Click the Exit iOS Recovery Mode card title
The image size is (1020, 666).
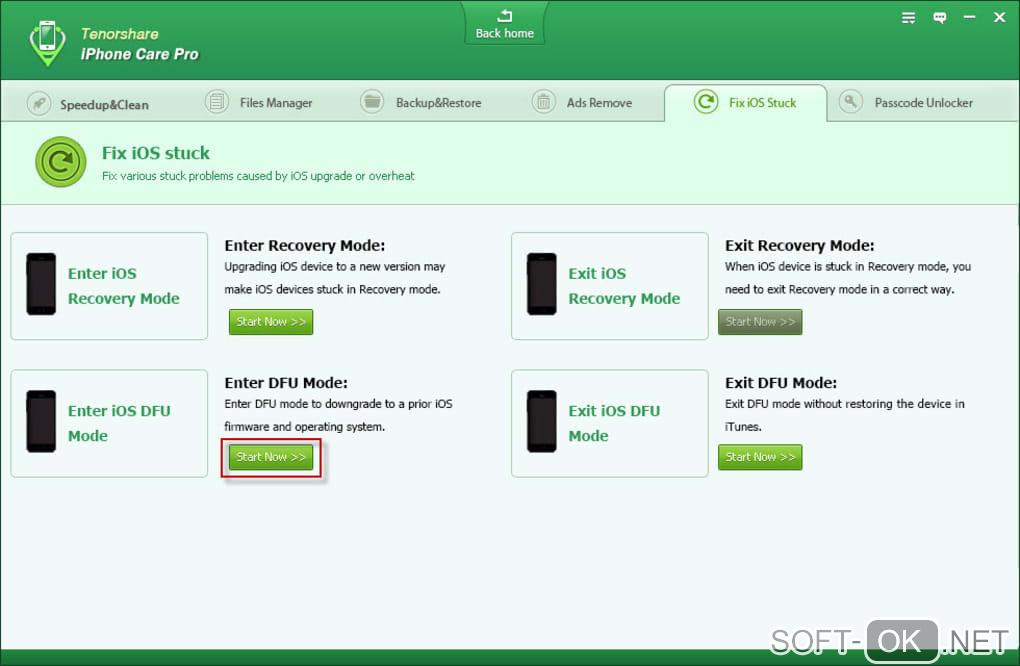(624, 286)
